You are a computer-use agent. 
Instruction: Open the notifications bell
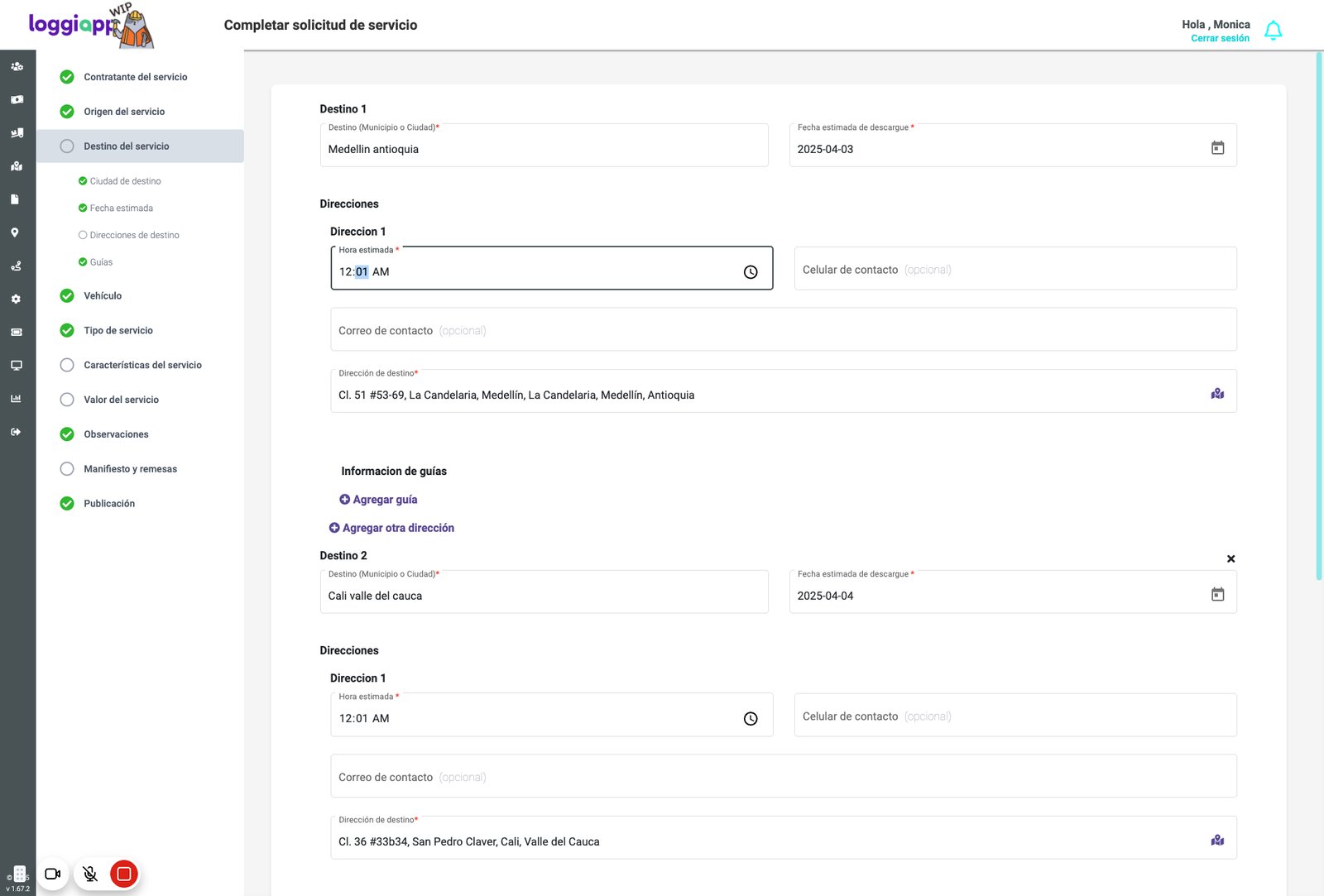pyautogui.click(x=1274, y=31)
